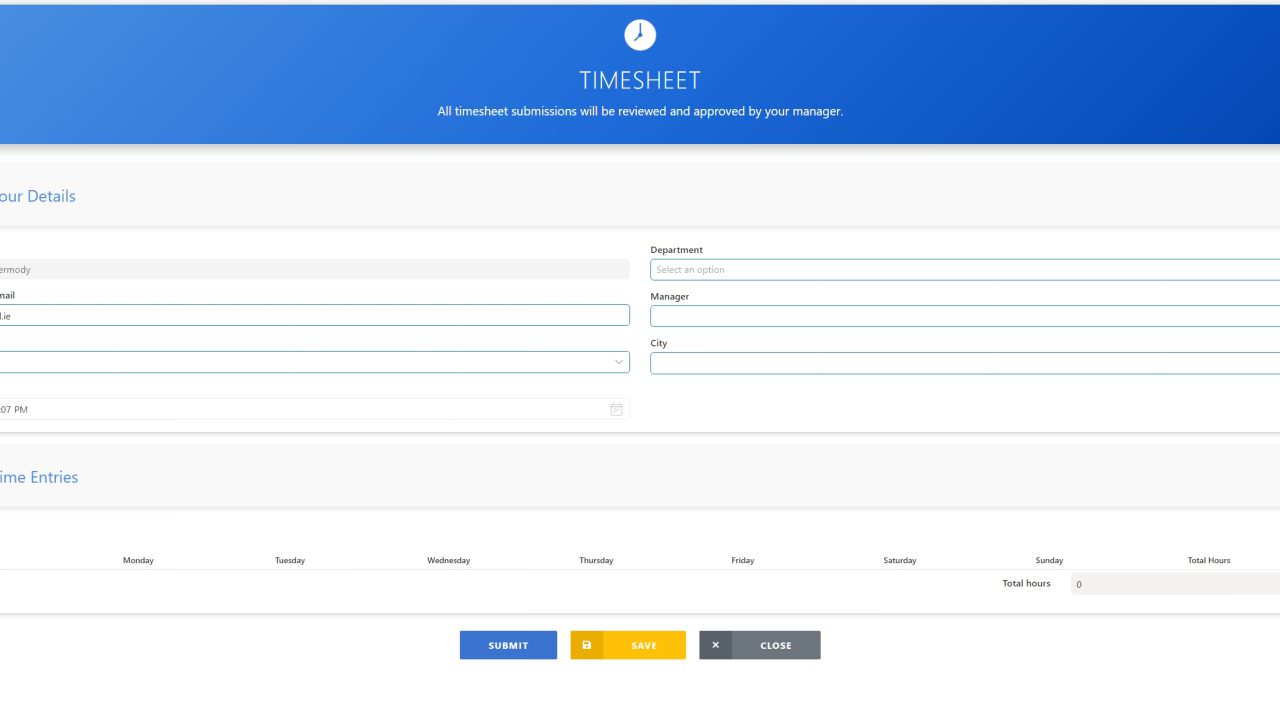Click the chevron arrow on the left dropdown field
1280x720 pixels.
tap(618, 362)
